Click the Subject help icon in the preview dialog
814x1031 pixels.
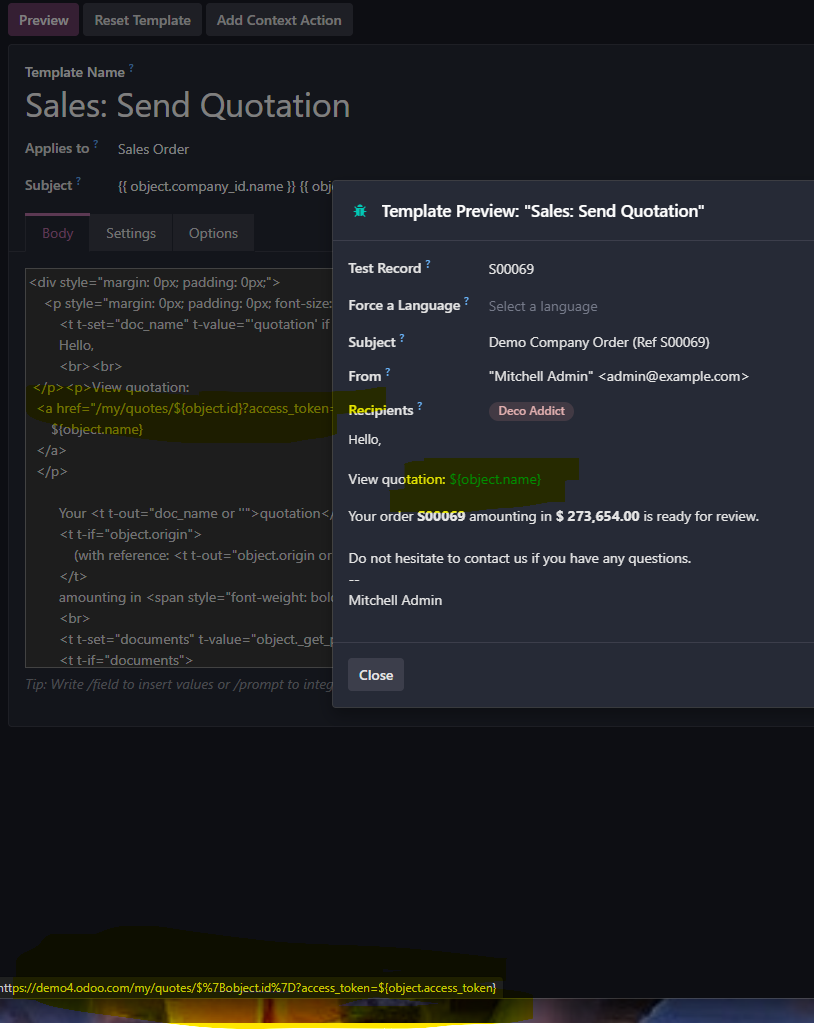(402, 338)
